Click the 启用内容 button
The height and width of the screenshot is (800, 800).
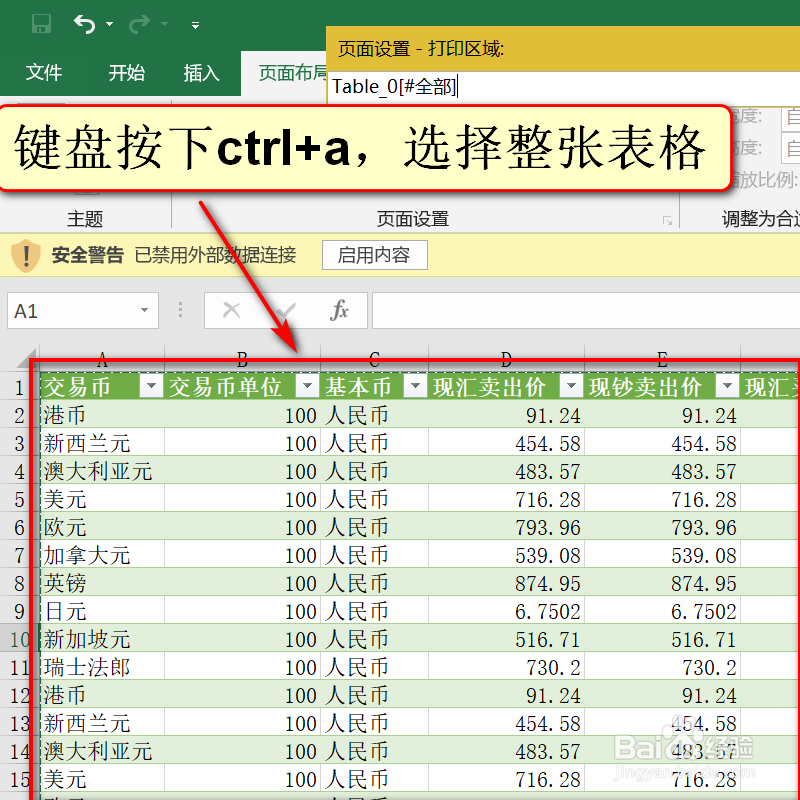374,254
